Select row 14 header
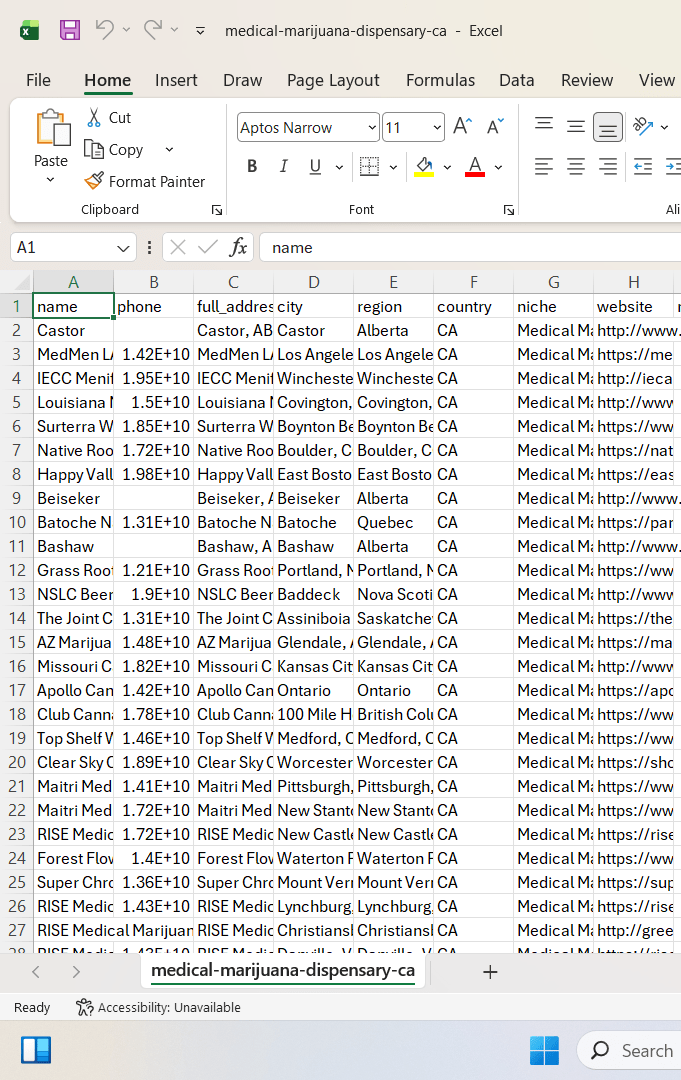This screenshot has height=1080, width=681. point(17,619)
